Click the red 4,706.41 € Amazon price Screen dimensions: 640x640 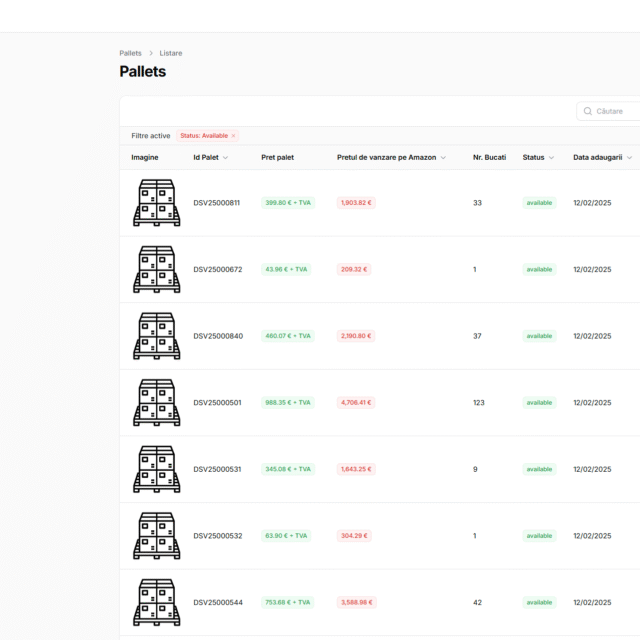tap(355, 403)
